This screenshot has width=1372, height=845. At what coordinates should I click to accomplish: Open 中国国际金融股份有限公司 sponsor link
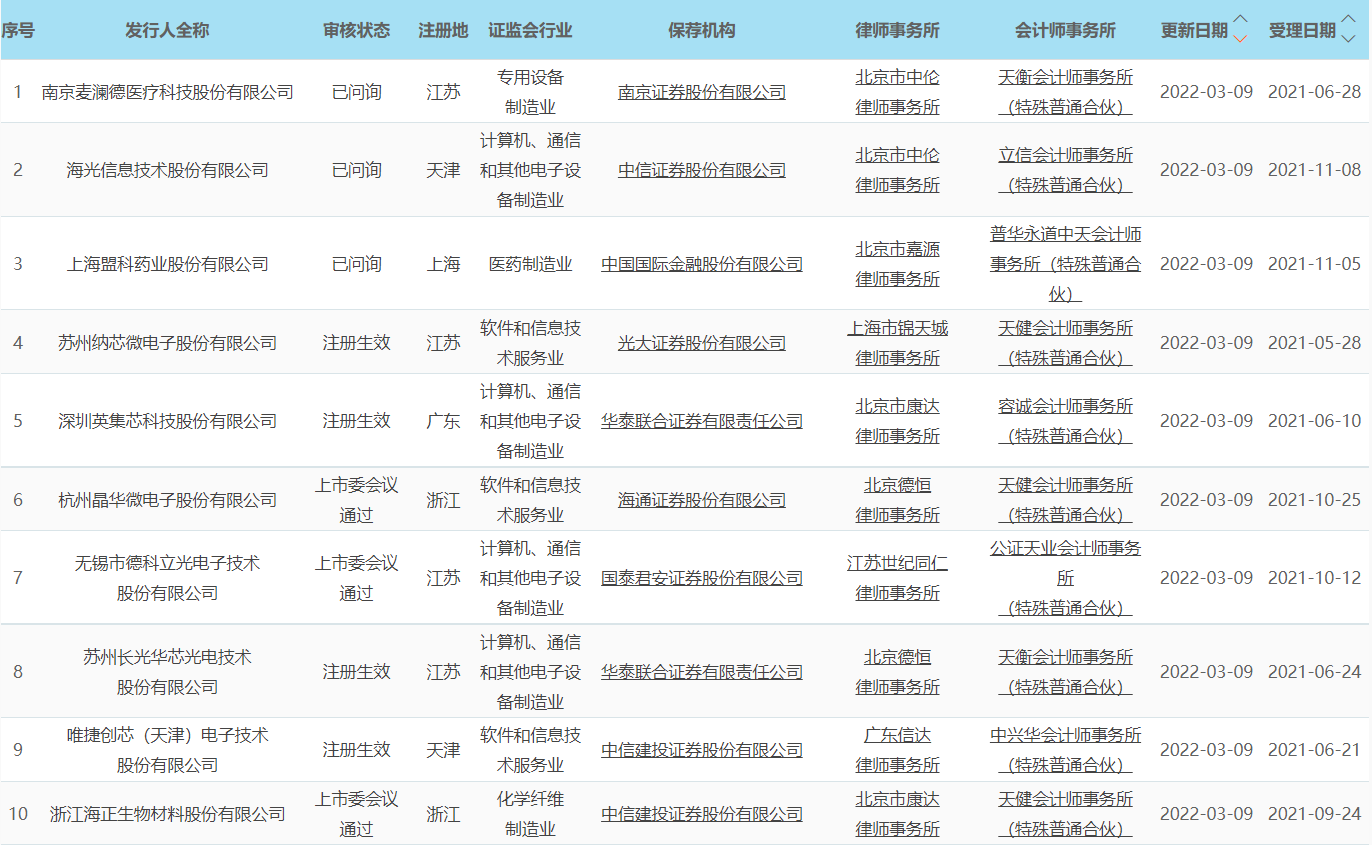coord(702,264)
